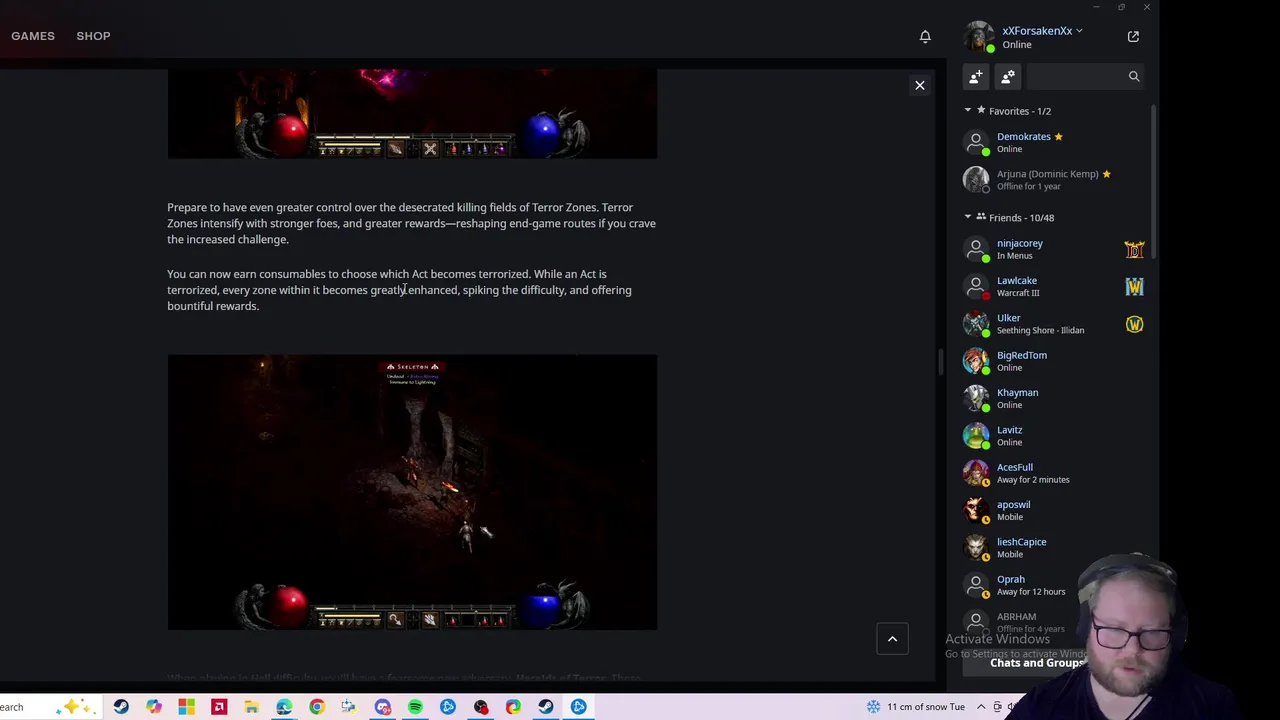This screenshot has width=1280, height=720.
Task: Open Battle.net active taskbar icon
Action: click(x=578, y=707)
